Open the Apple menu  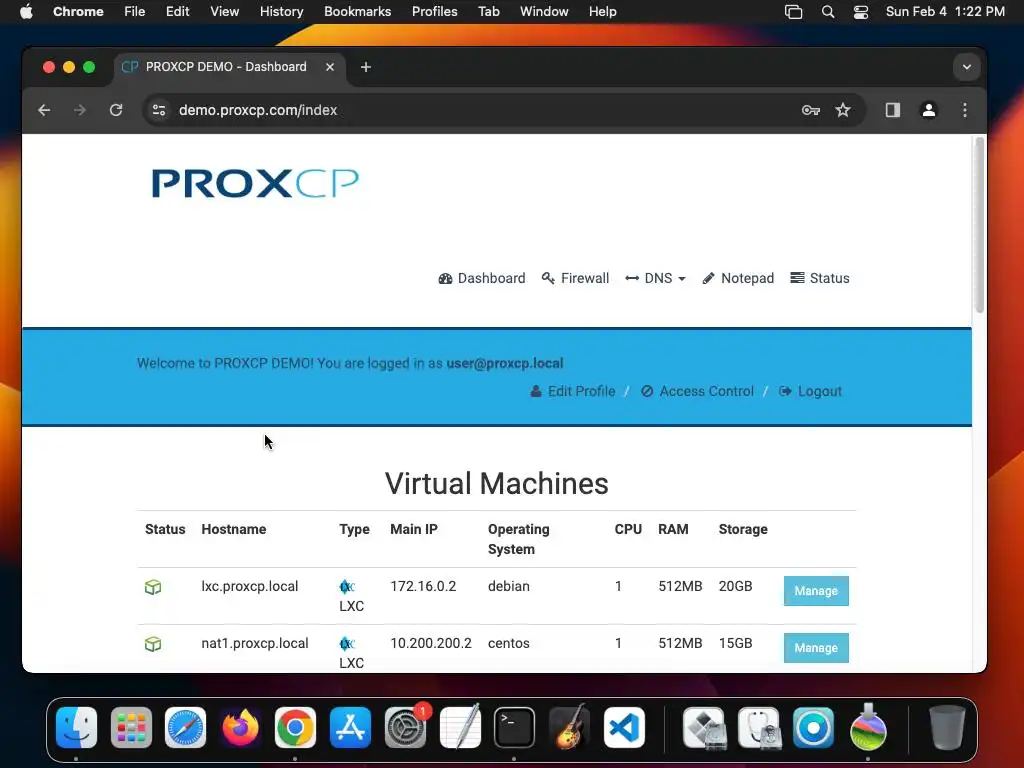pyautogui.click(x=26, y=12)
